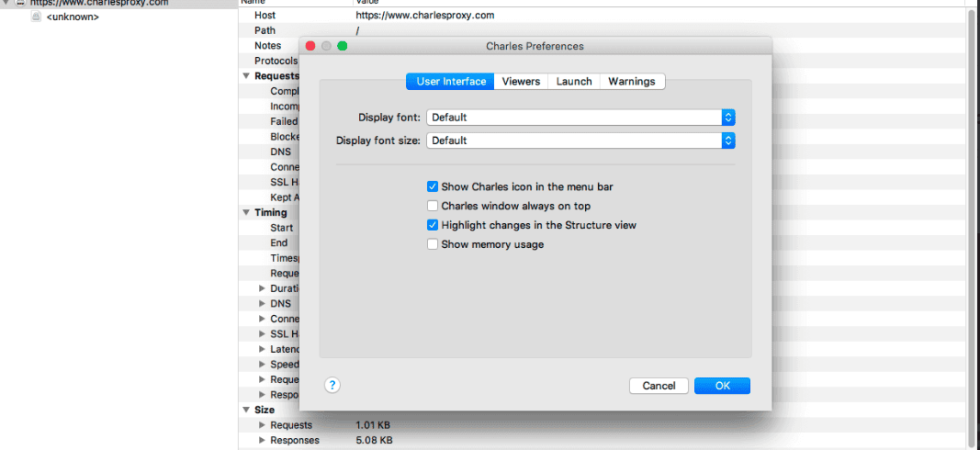Switch to the Viewers tab

pyautogui.click(x=521, y=81)
